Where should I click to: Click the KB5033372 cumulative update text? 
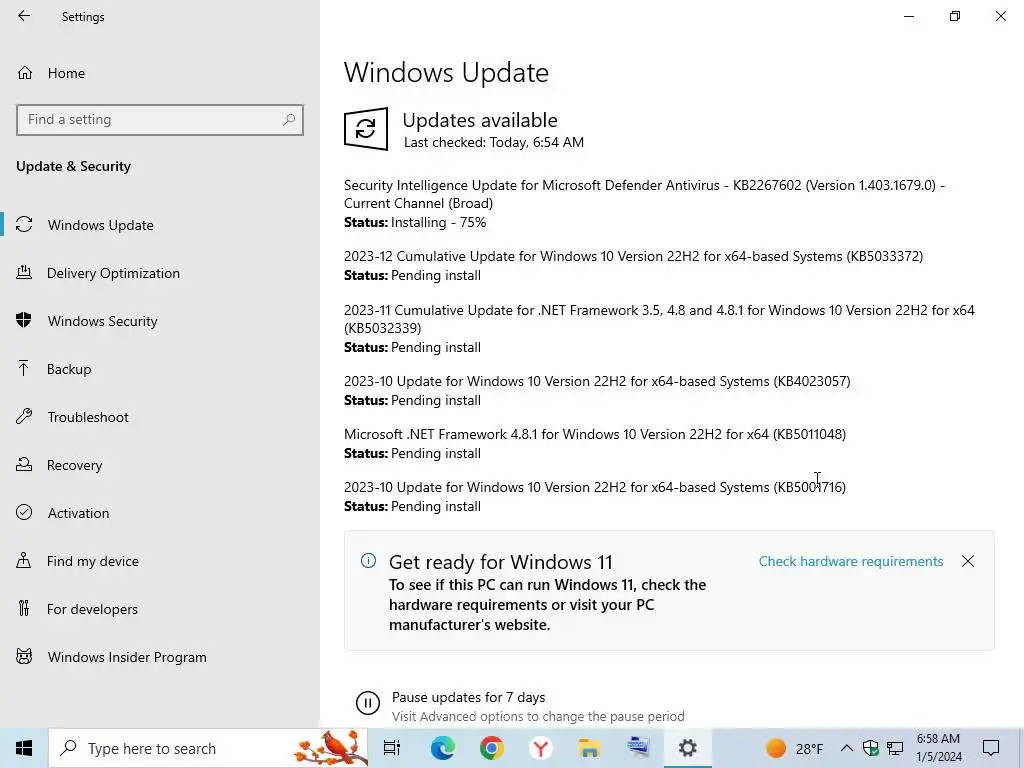[633, 256]
